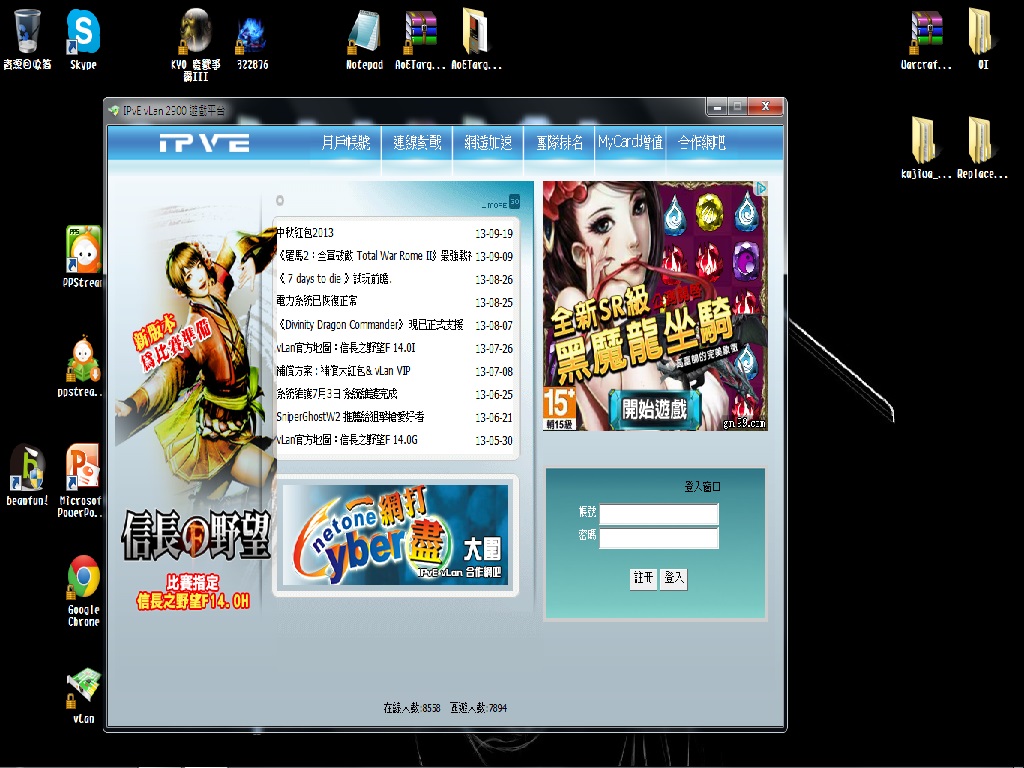1024x768 pixels.
Task: Open the Notepad desktop shortcut
Action: point(364,39)
